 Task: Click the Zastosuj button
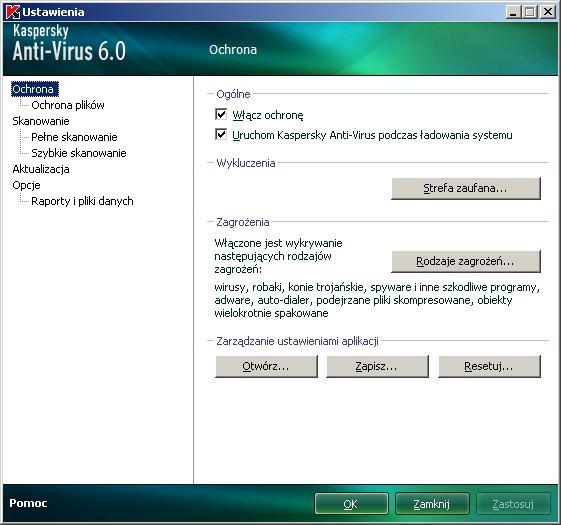513,504
